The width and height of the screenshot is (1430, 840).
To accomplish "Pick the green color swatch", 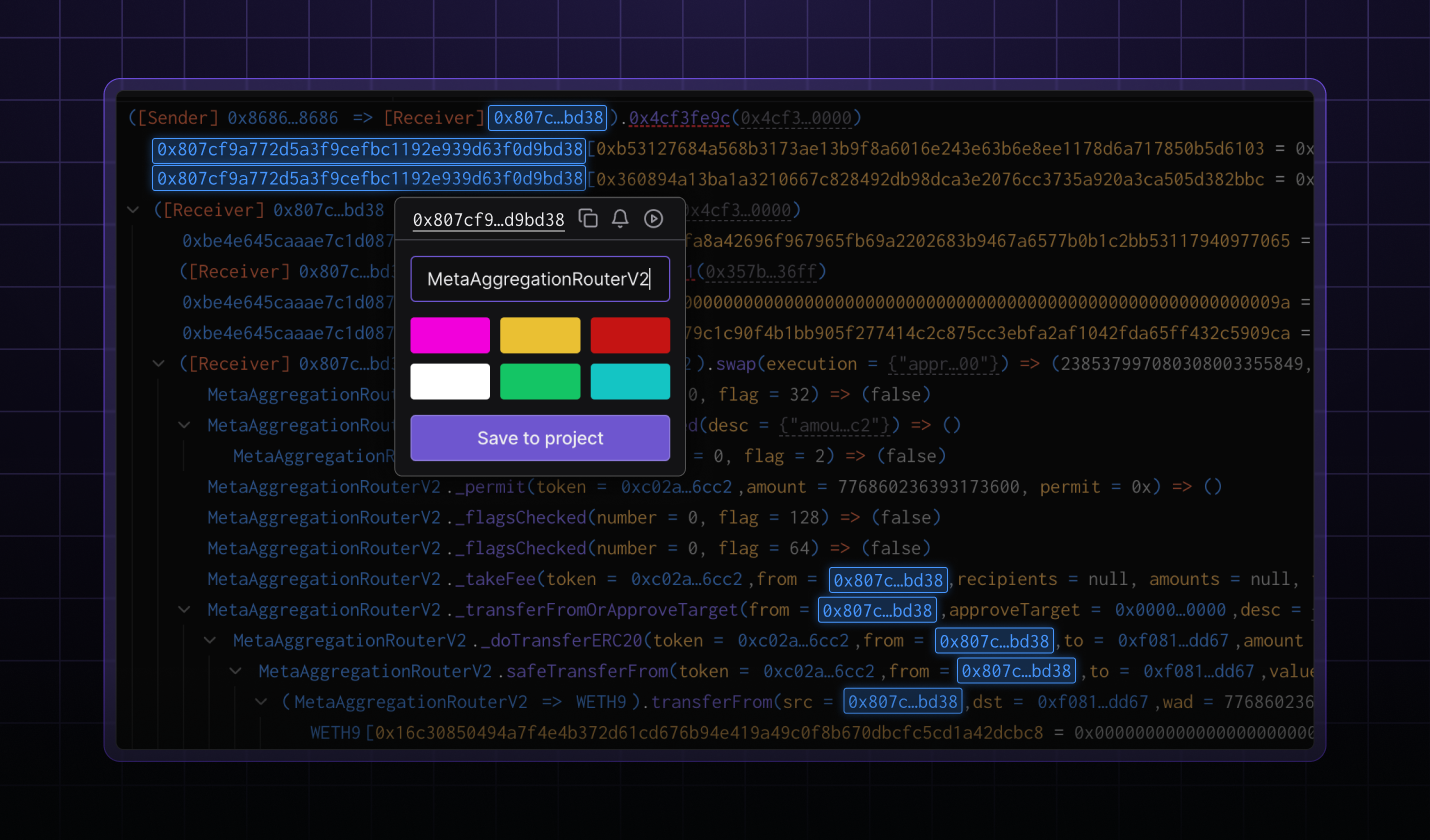I will [x=540, y=382].
